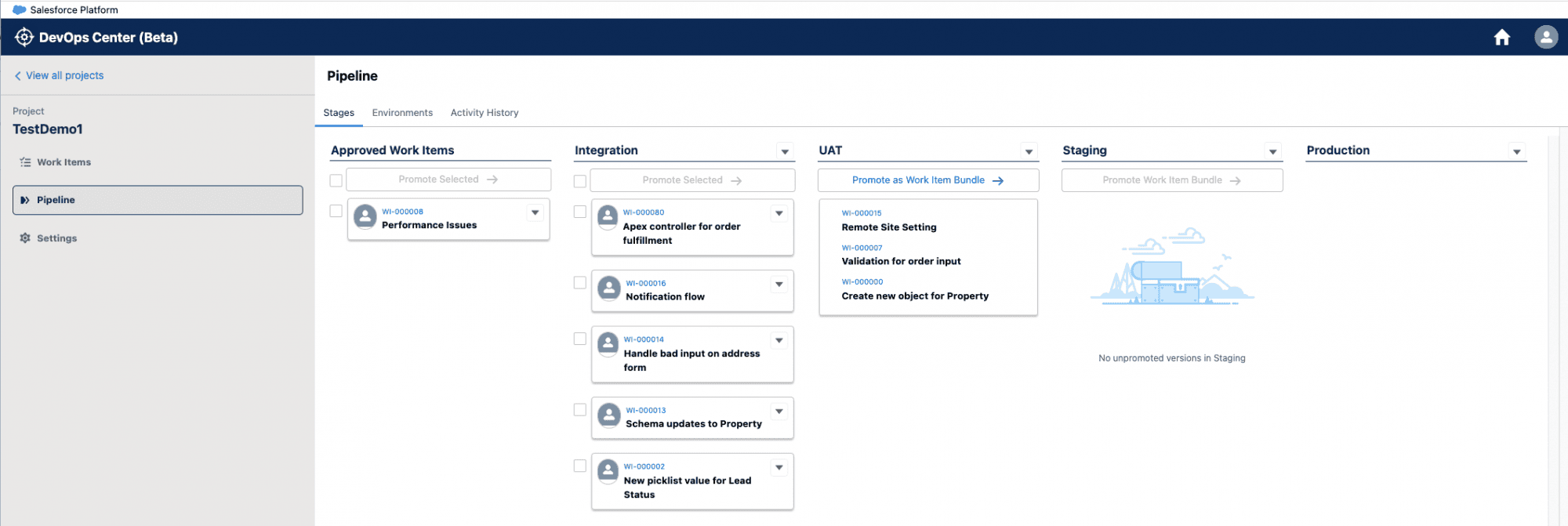Image resolution: width=1568 pixels, height=526 pixels.
Task: Open the Staging stage dropdown menu
Action: coord(1272,151)
